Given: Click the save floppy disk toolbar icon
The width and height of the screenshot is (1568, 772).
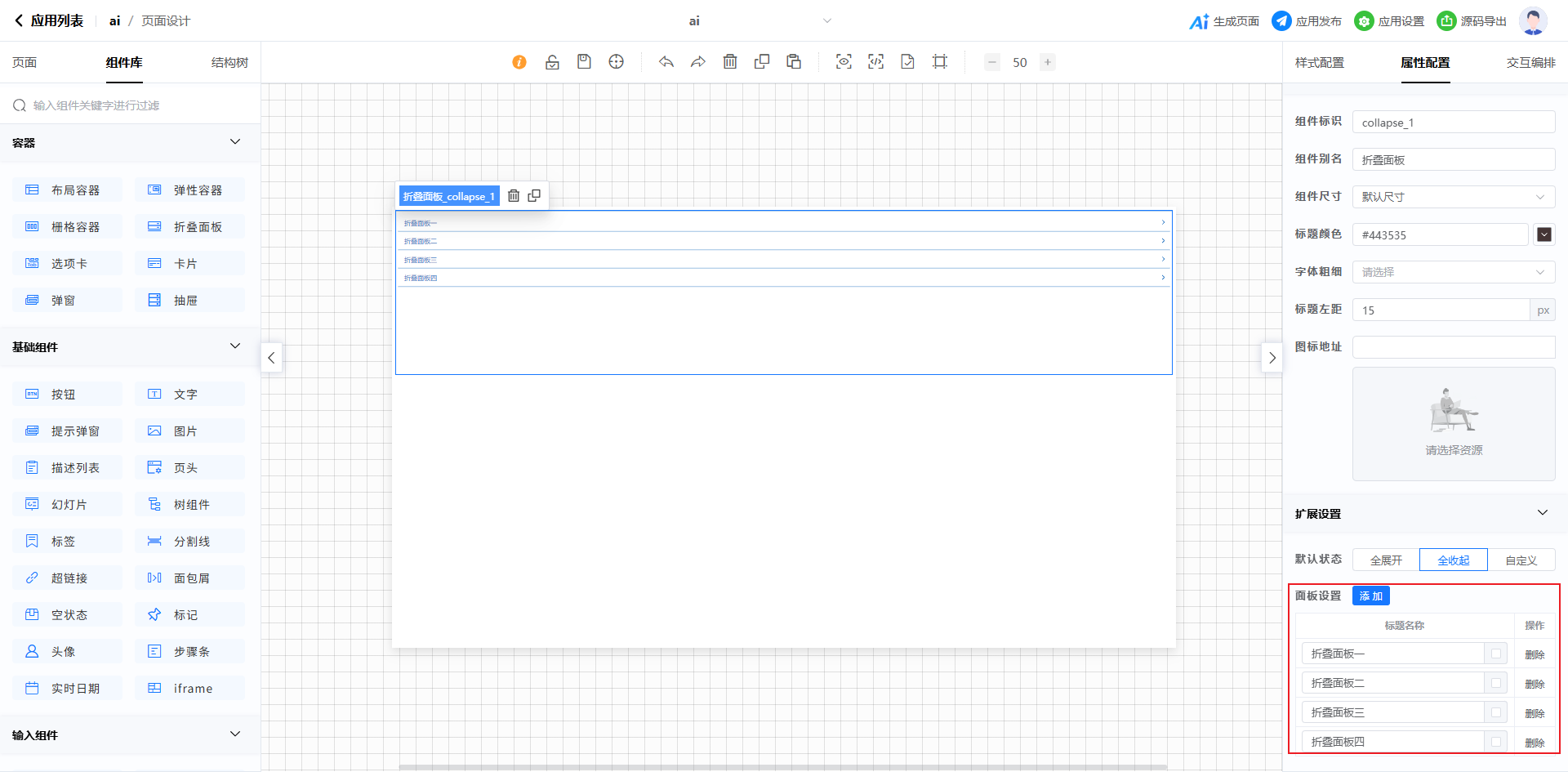Looking at the screenshot, I should click(x=584, y=62).
